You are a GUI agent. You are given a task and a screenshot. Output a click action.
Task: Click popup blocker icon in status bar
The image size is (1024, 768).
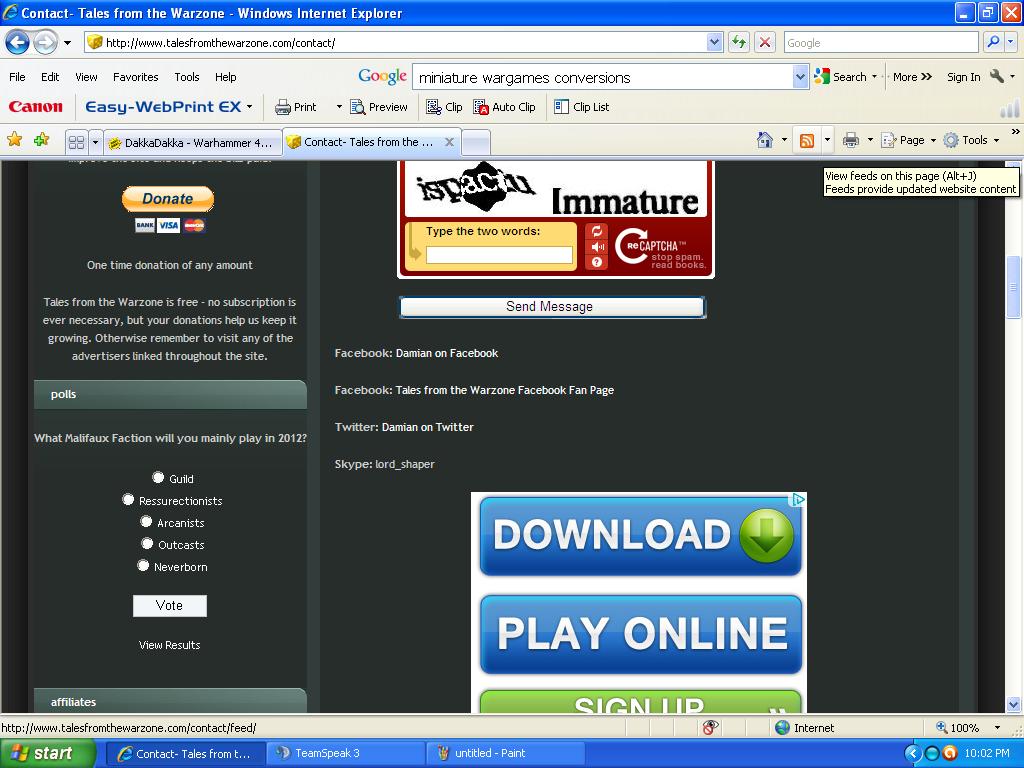710,728
